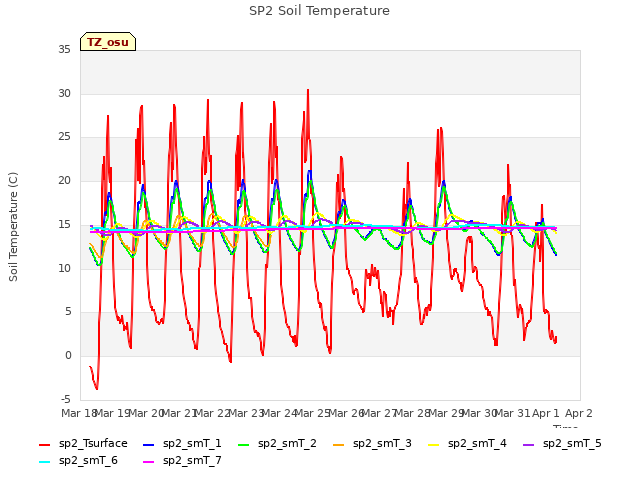
Task: Click the magenta sp2_smT_7 color marker
Action: click(149, 462)
